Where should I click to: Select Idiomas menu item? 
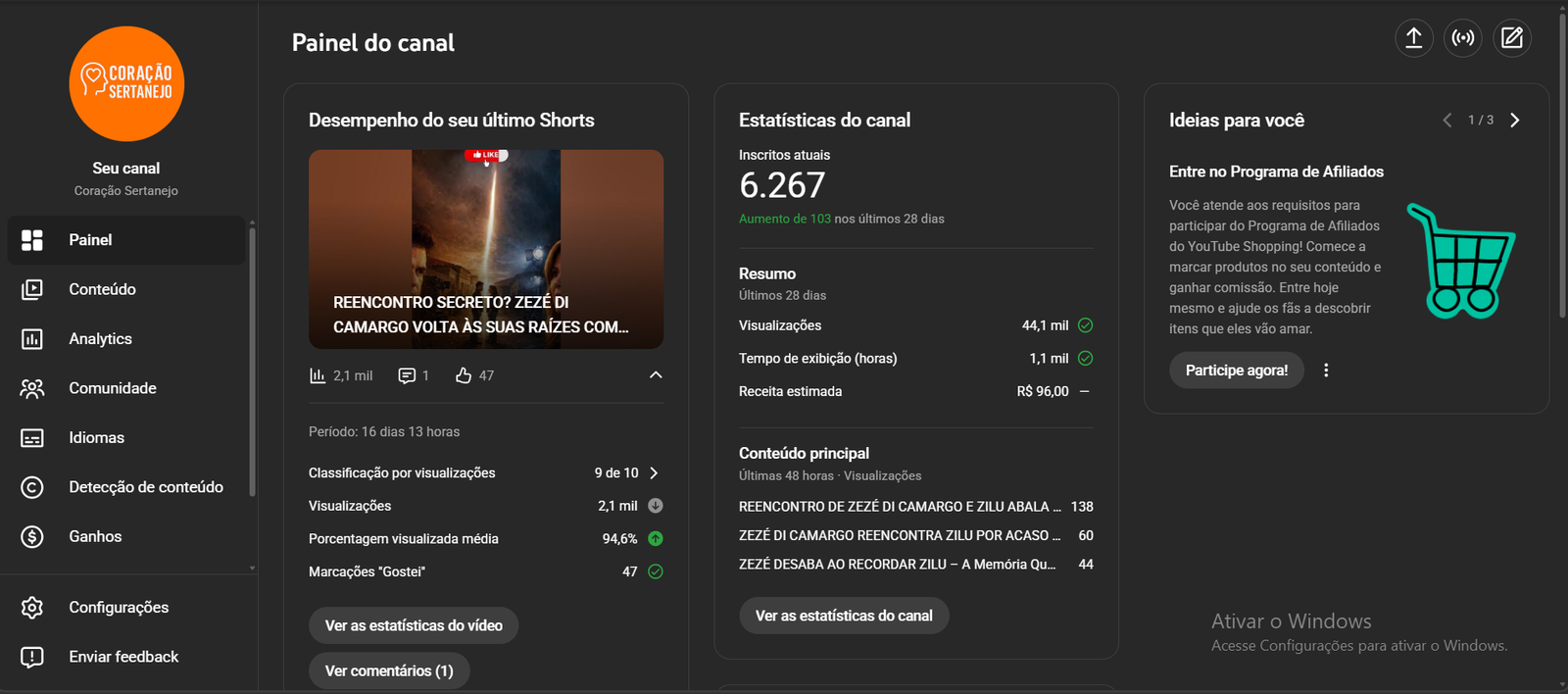[x=96, y=438]
